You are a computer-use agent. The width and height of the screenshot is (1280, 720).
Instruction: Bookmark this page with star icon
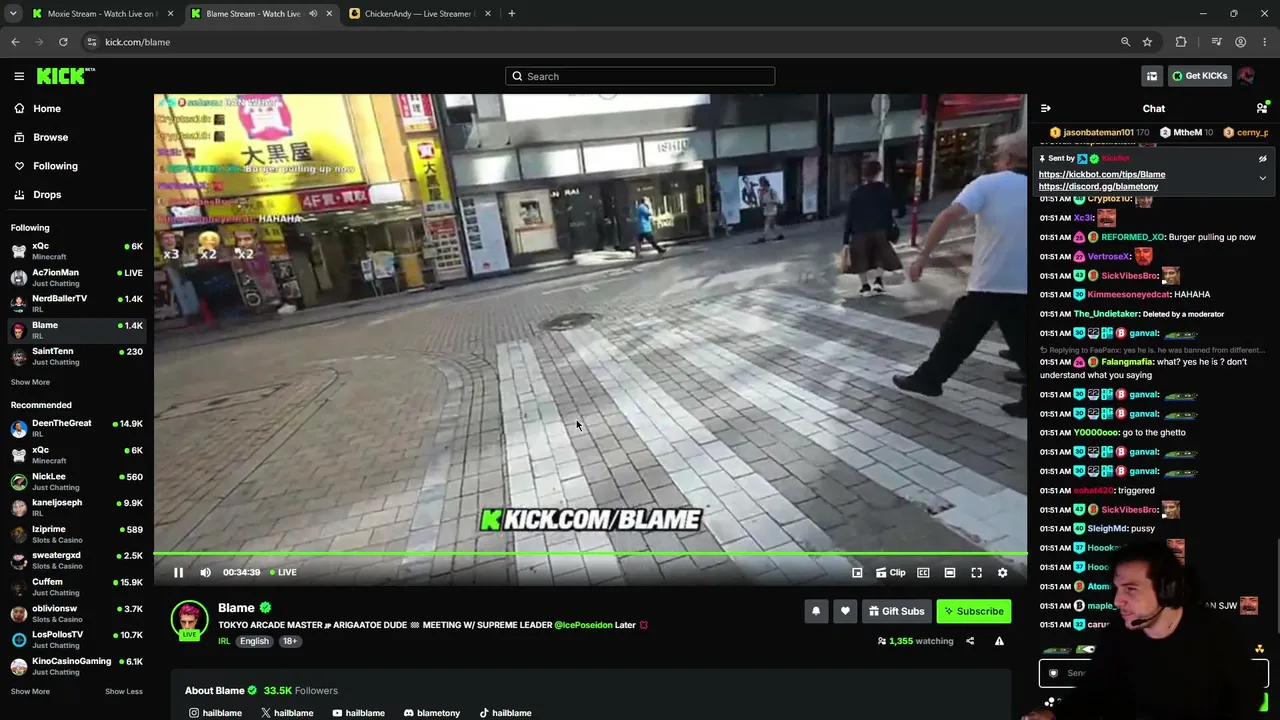click(1147, 42)
